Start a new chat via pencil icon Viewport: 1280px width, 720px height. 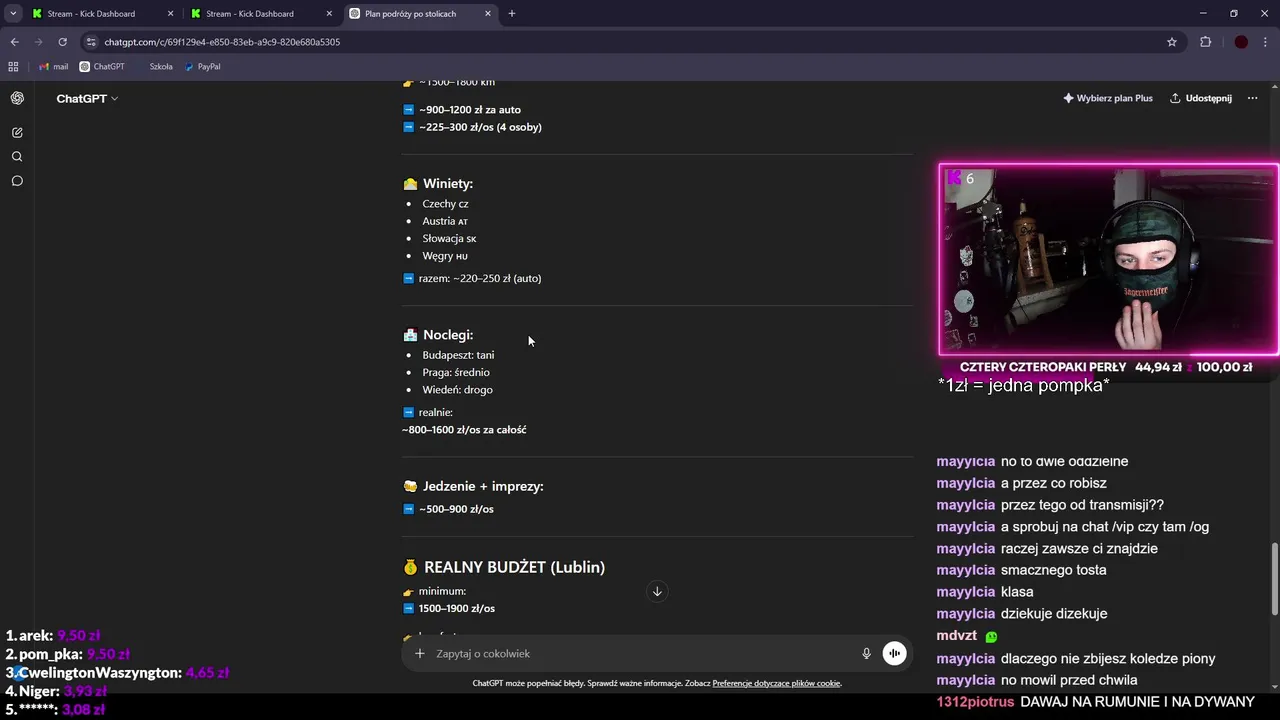pyautogui.click(x=17, y=132)
